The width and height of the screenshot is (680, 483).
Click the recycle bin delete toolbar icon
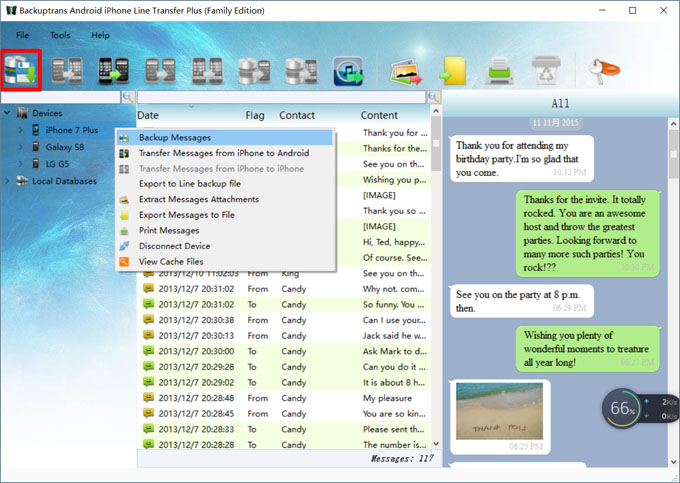coord(546,70)
